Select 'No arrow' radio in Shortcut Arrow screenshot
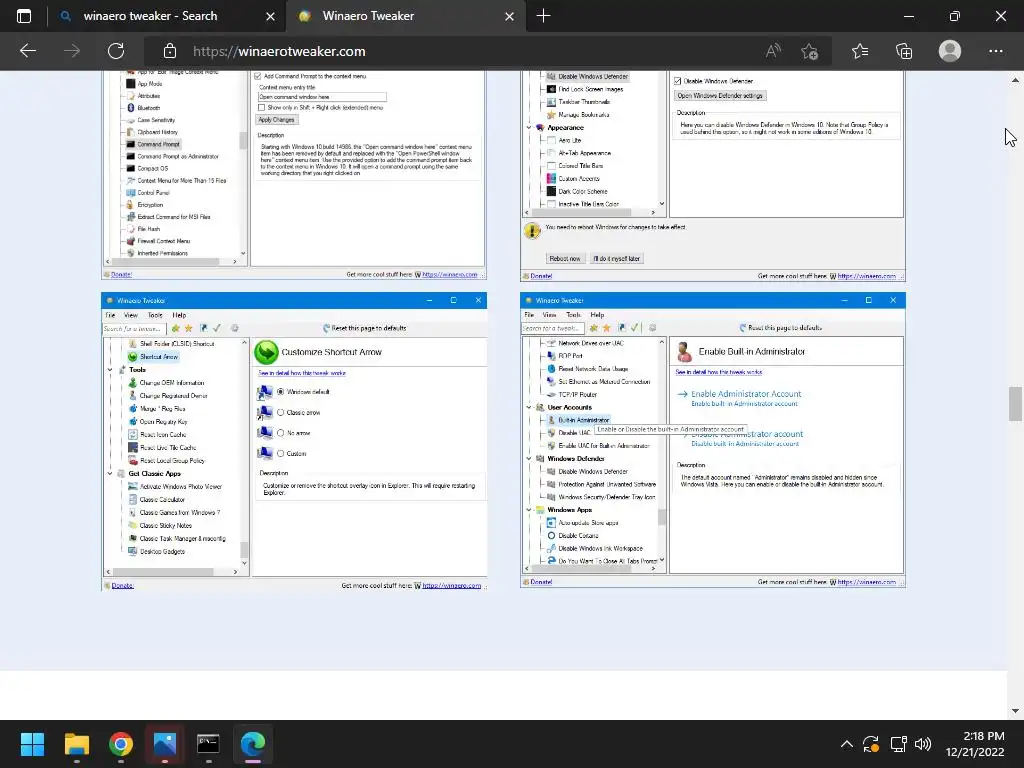Viewport: 1024px width, 768px height. (281, 433)
